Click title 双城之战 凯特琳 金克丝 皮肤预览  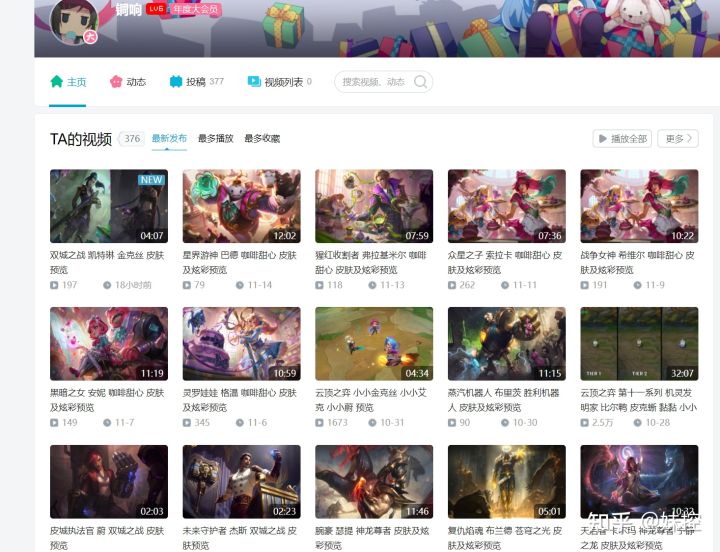(x=107, y=262)
